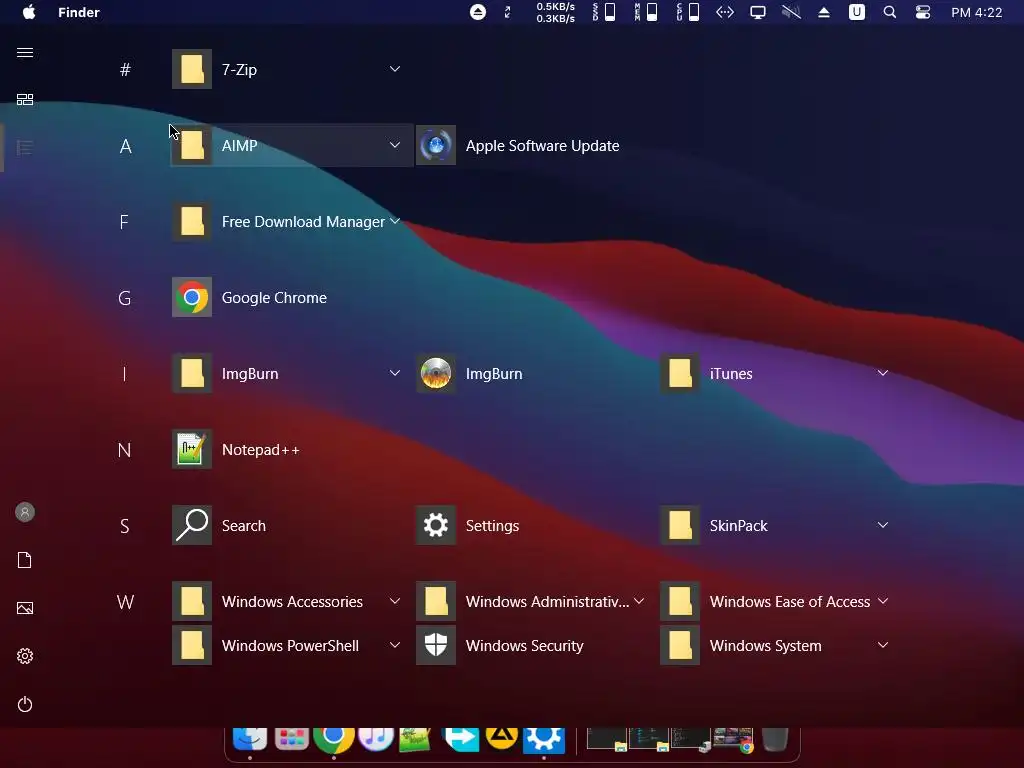The width and height of the screenshot is (1024, 768).
Task: Open AIMP from the dock
Action: 501,737
